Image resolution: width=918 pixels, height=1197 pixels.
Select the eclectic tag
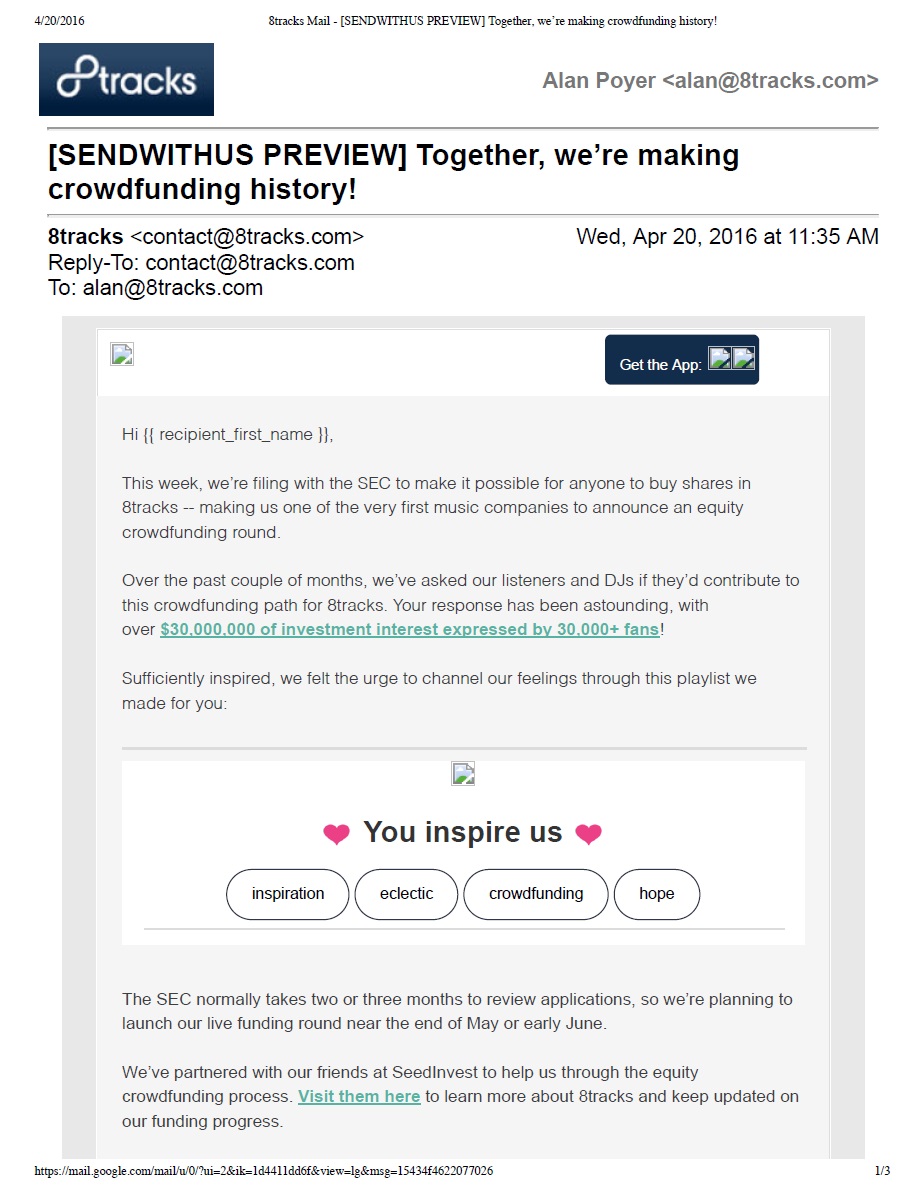point(406,894)
